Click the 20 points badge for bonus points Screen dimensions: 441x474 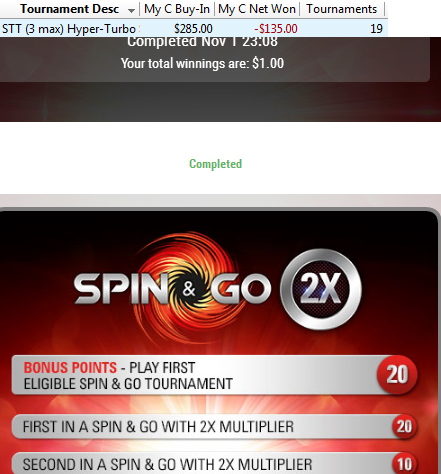[397, 374]
